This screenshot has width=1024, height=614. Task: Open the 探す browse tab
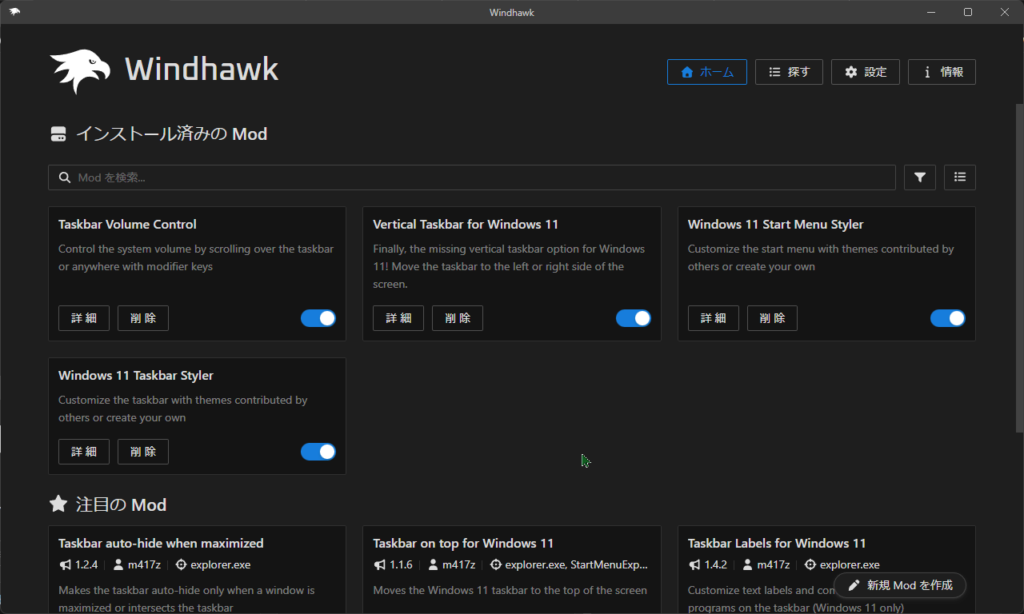click(x=788, y=72)
